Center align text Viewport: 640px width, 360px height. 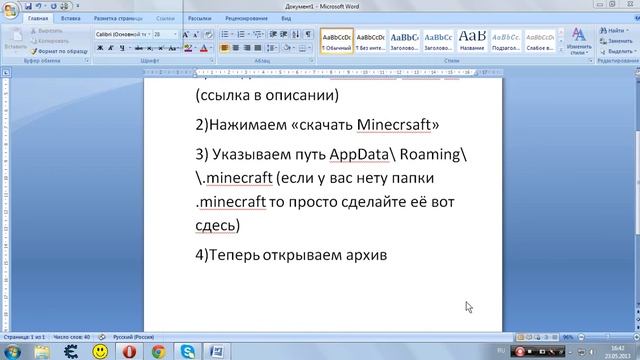coord(236,48)
